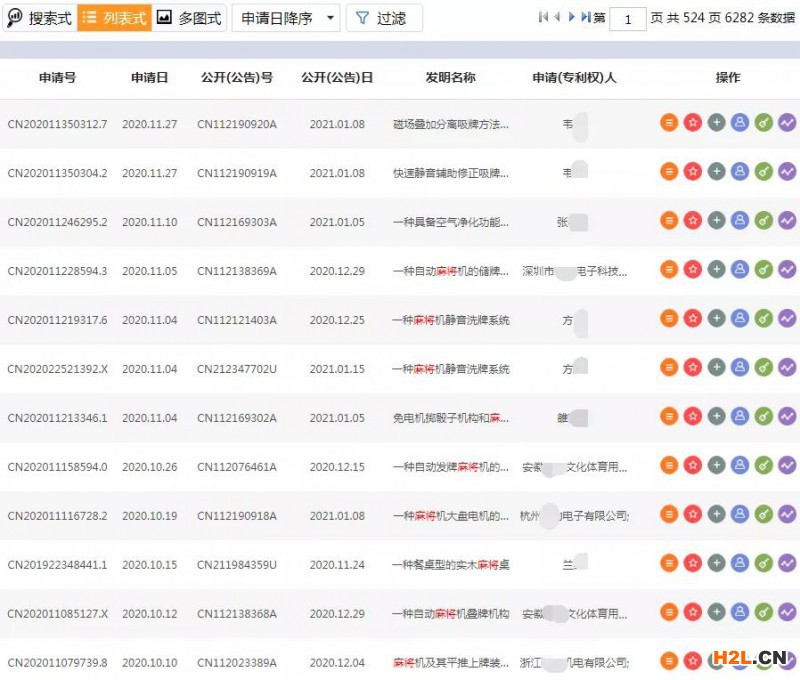Open patent title 一种餐桌型的实木麻将桌

[x=451, y=565]
